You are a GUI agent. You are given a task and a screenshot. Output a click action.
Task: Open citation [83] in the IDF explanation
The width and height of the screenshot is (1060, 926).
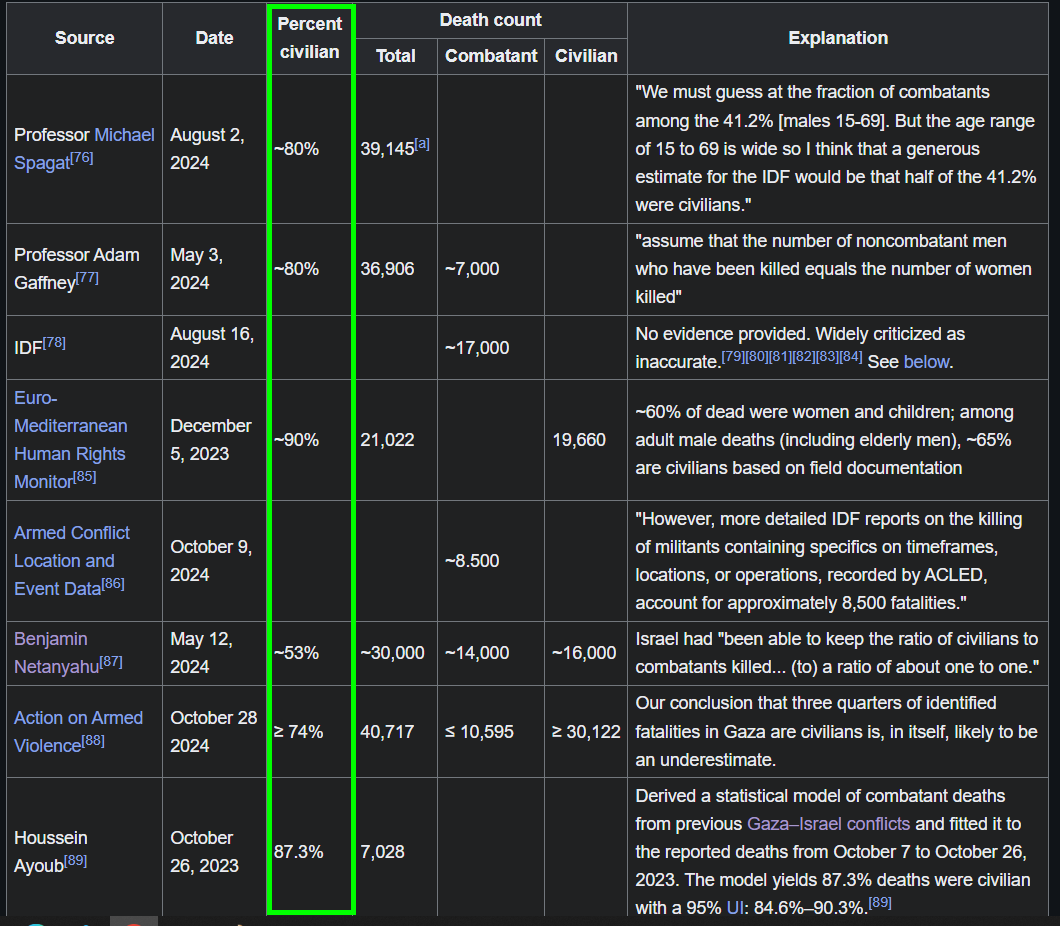(827, 356)
